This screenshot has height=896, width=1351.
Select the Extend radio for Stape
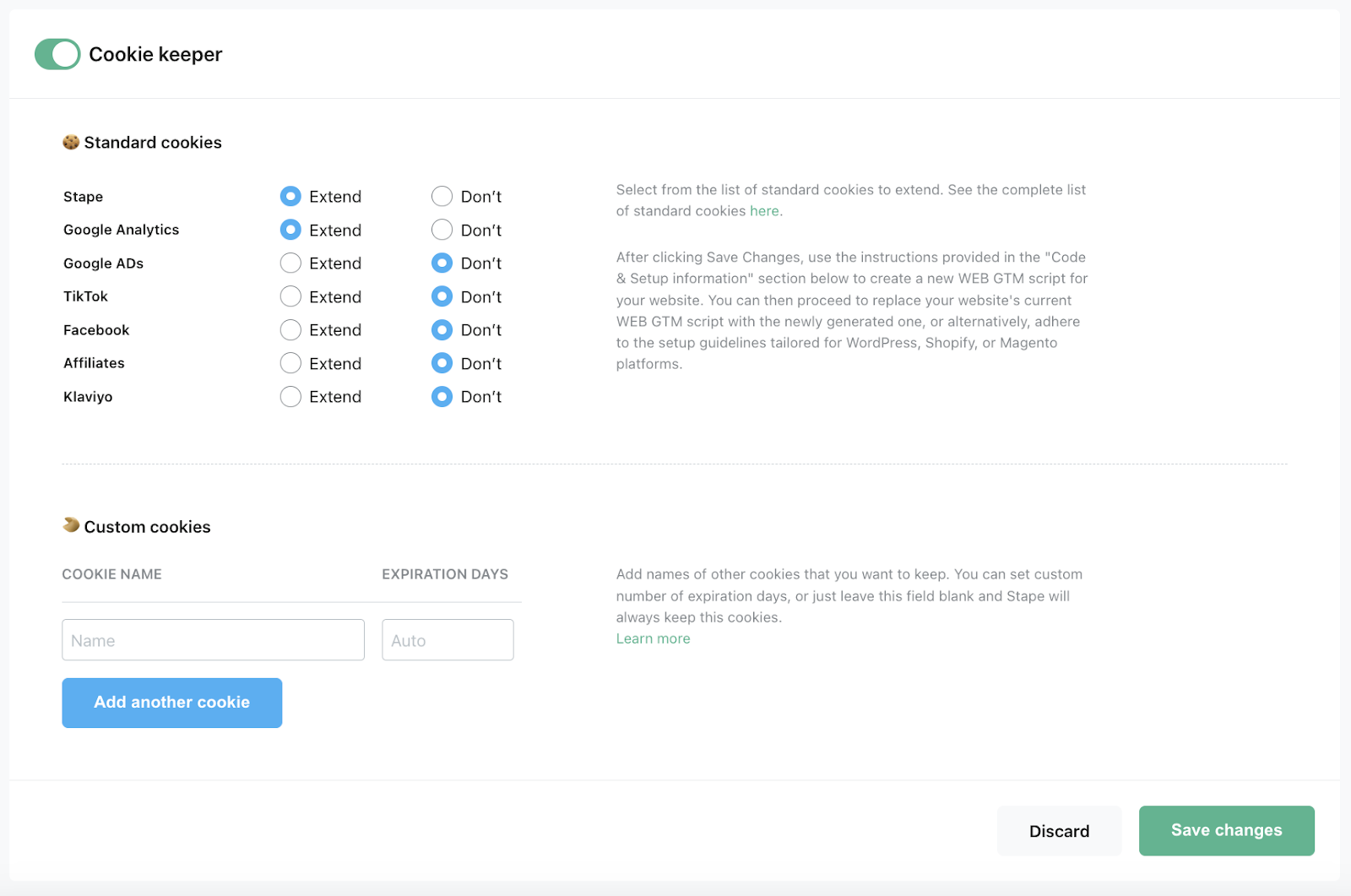coord(290,197)
